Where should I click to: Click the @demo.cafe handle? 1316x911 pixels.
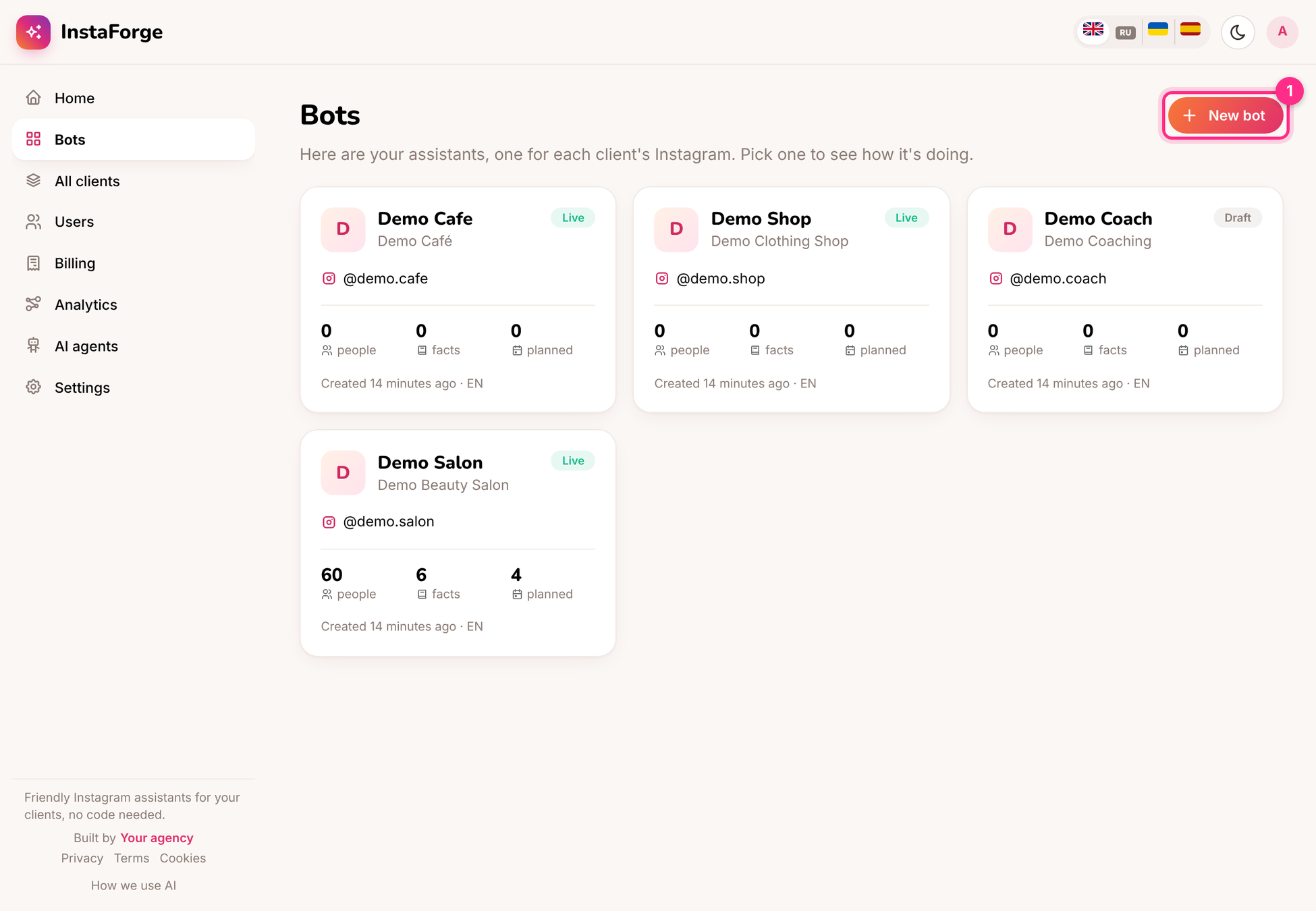[x=385, y=279]
